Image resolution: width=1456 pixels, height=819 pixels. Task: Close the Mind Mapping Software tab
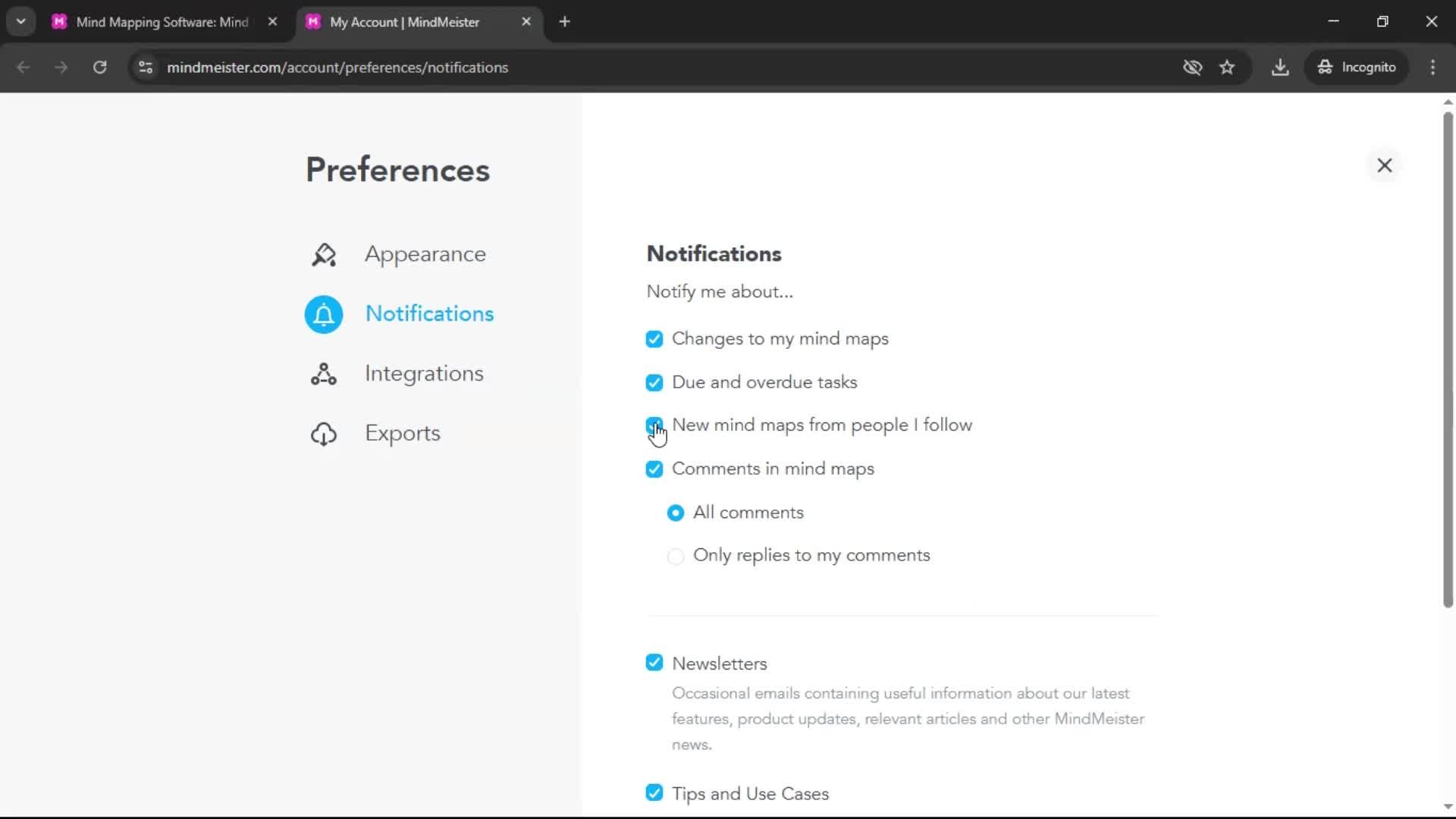point(272,22)
